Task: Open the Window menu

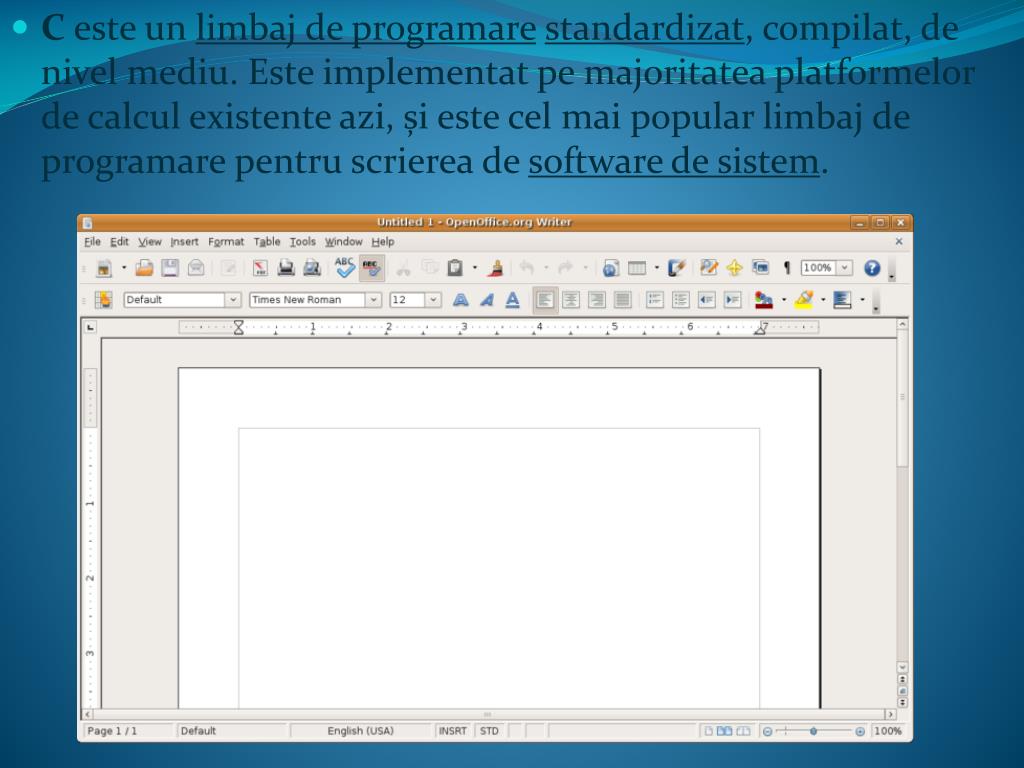Action: point(344,242)
